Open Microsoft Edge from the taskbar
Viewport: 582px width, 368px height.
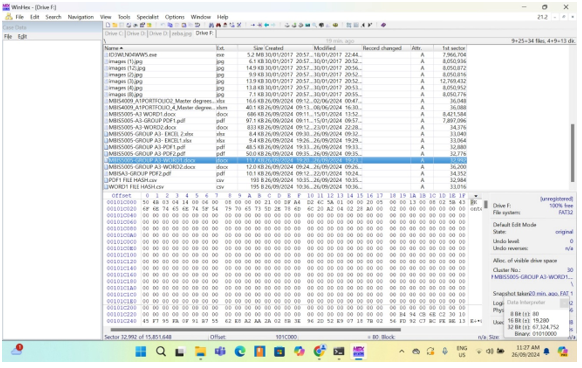pyautogui.click(x=240, y=351)
